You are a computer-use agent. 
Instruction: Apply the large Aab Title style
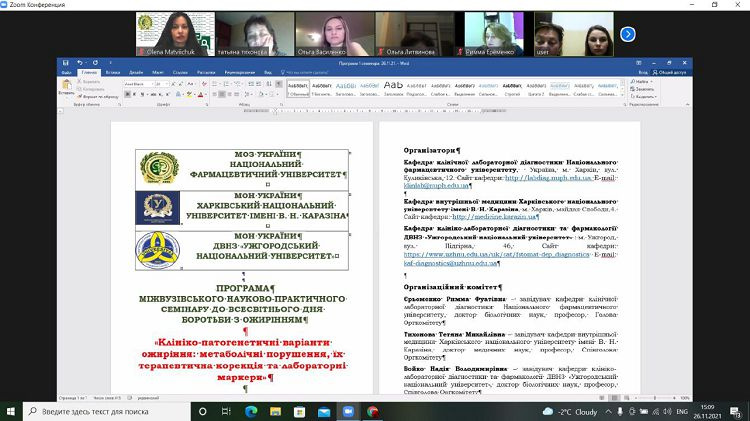tap(393, 89)
